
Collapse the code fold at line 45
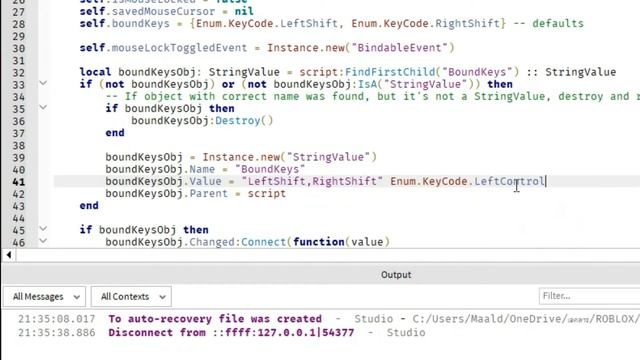[43, 229]
